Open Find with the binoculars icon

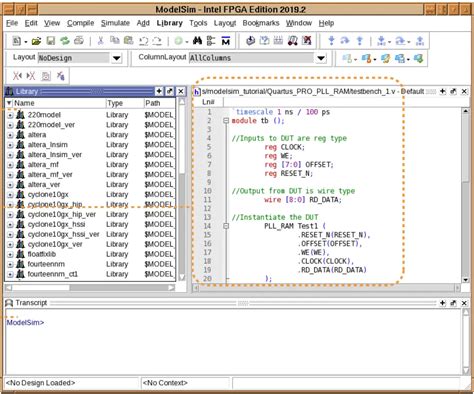pyautogui.click(x=197, y=41)
